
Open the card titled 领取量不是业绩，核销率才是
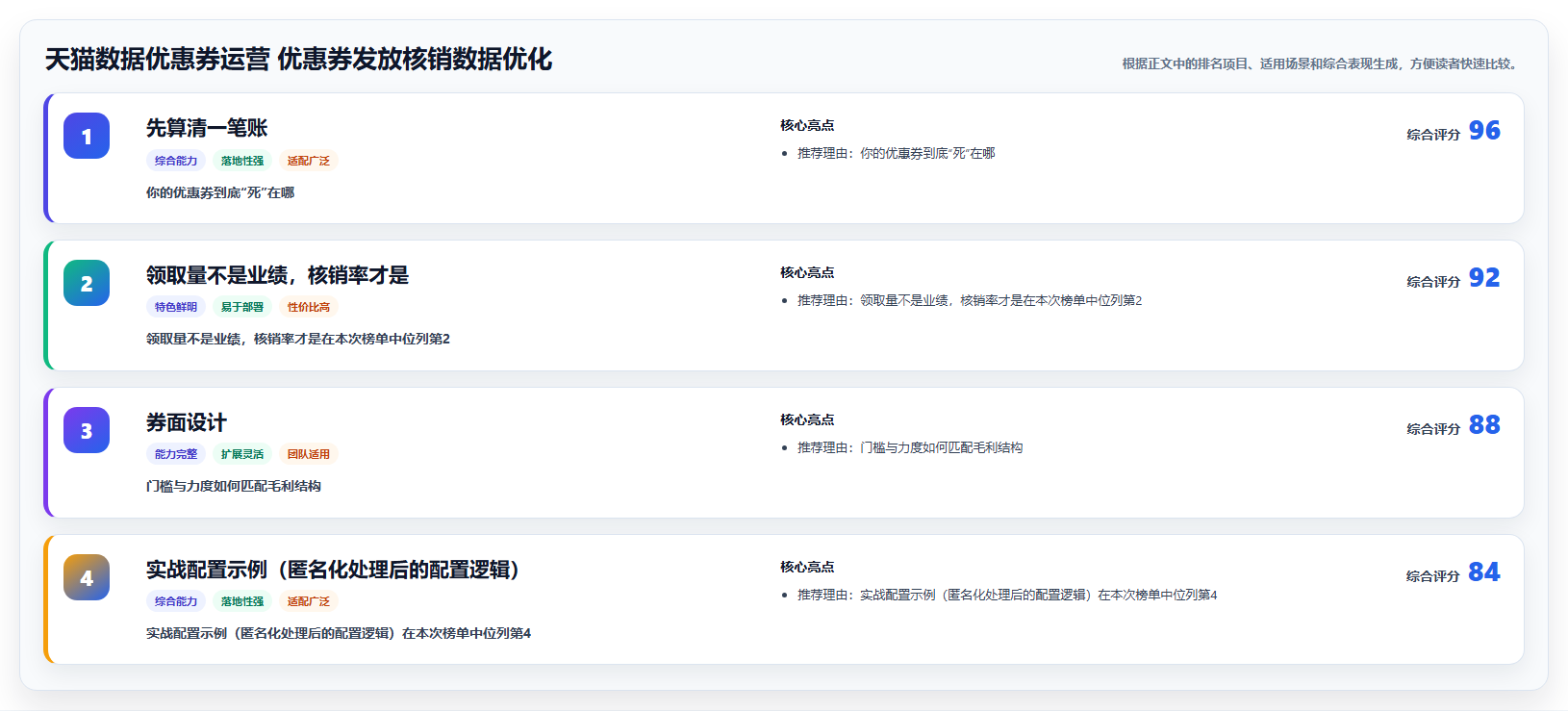point(277,275)
